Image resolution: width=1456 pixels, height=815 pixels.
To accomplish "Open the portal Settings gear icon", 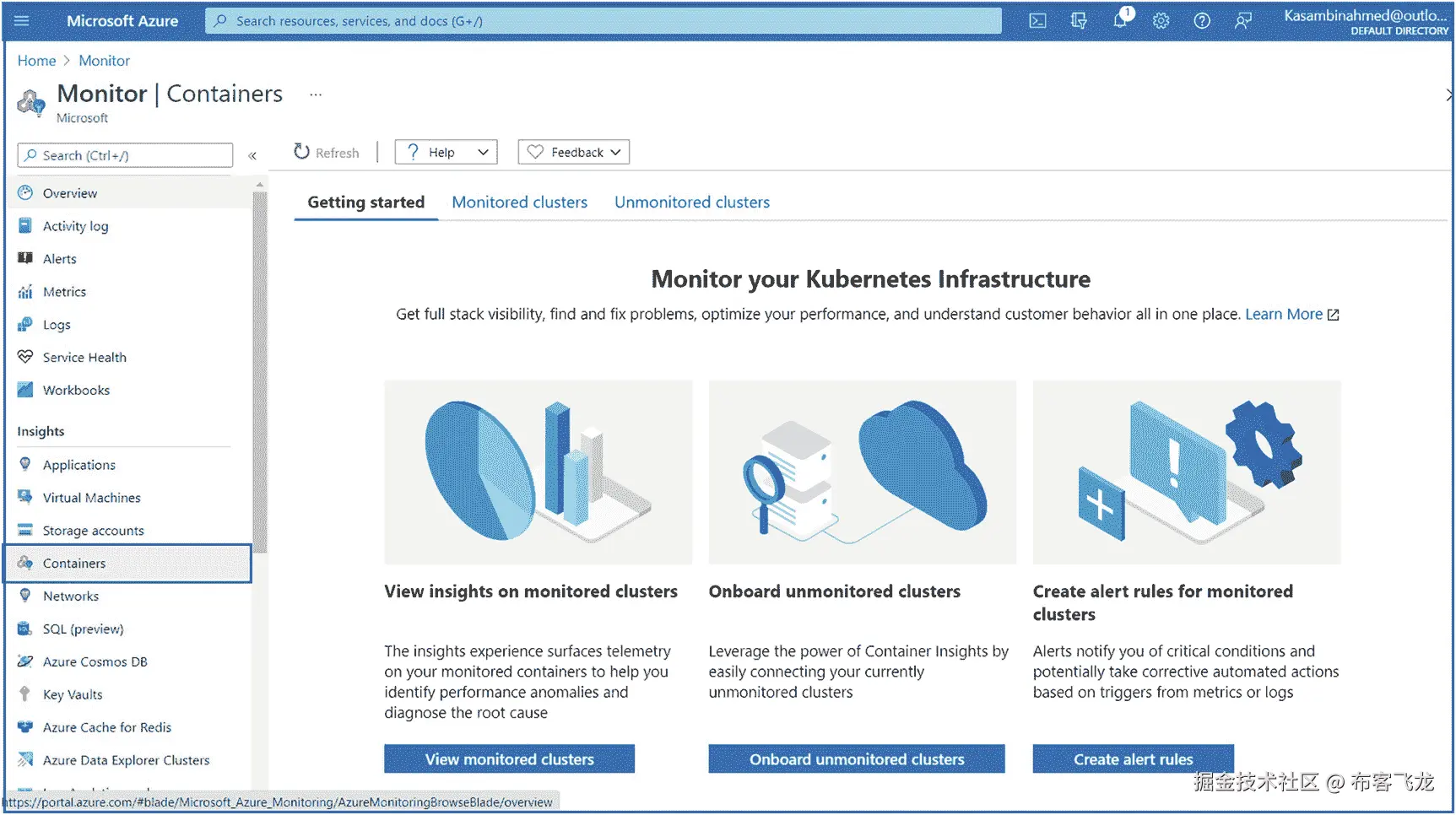I will [x=1161, y=20].
